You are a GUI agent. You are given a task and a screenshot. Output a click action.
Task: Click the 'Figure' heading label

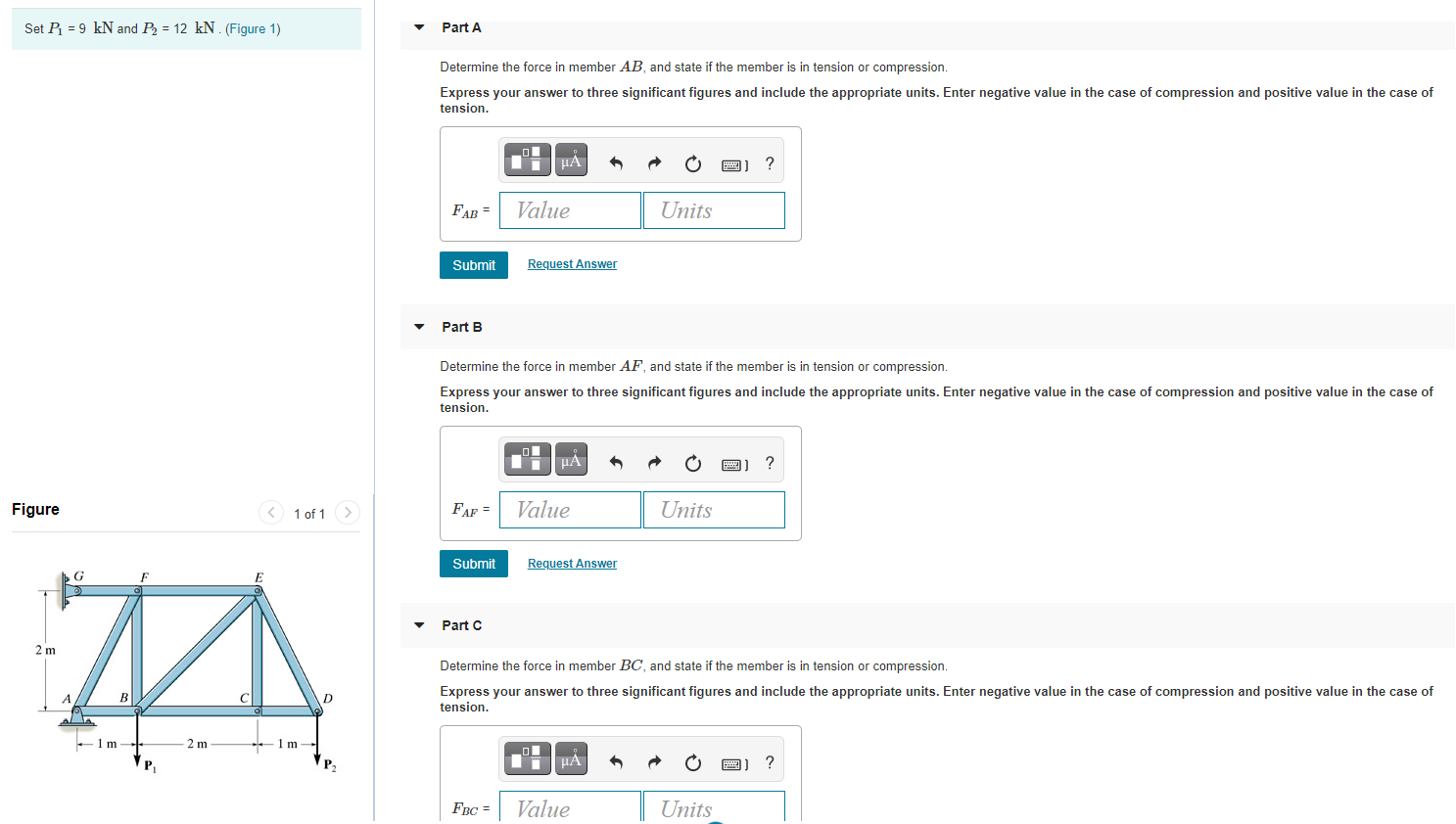pos(35,509)
